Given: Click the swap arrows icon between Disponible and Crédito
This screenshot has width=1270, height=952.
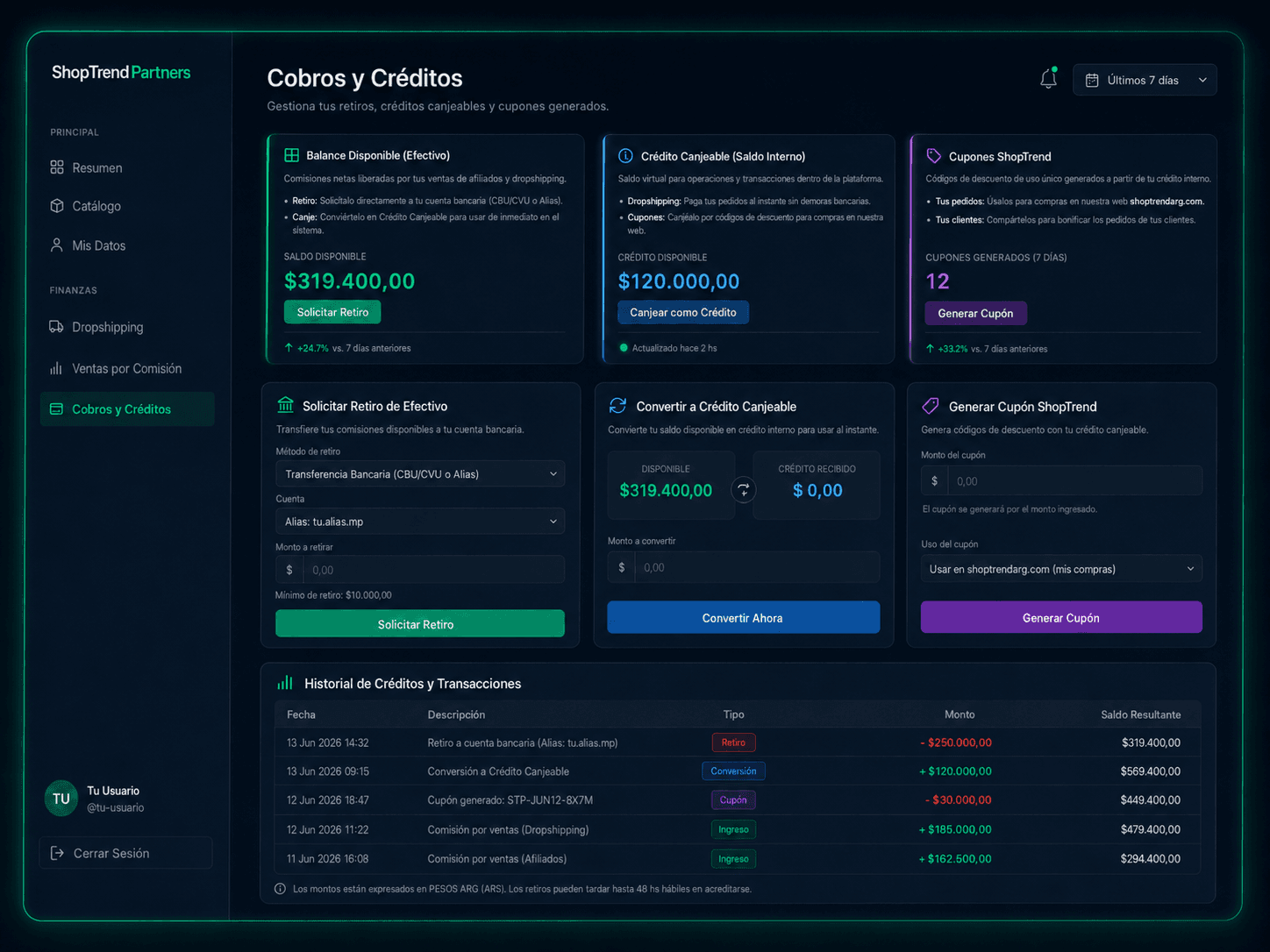Looking at the screenshot, I should pyautogui.click(x=744, y=490).
